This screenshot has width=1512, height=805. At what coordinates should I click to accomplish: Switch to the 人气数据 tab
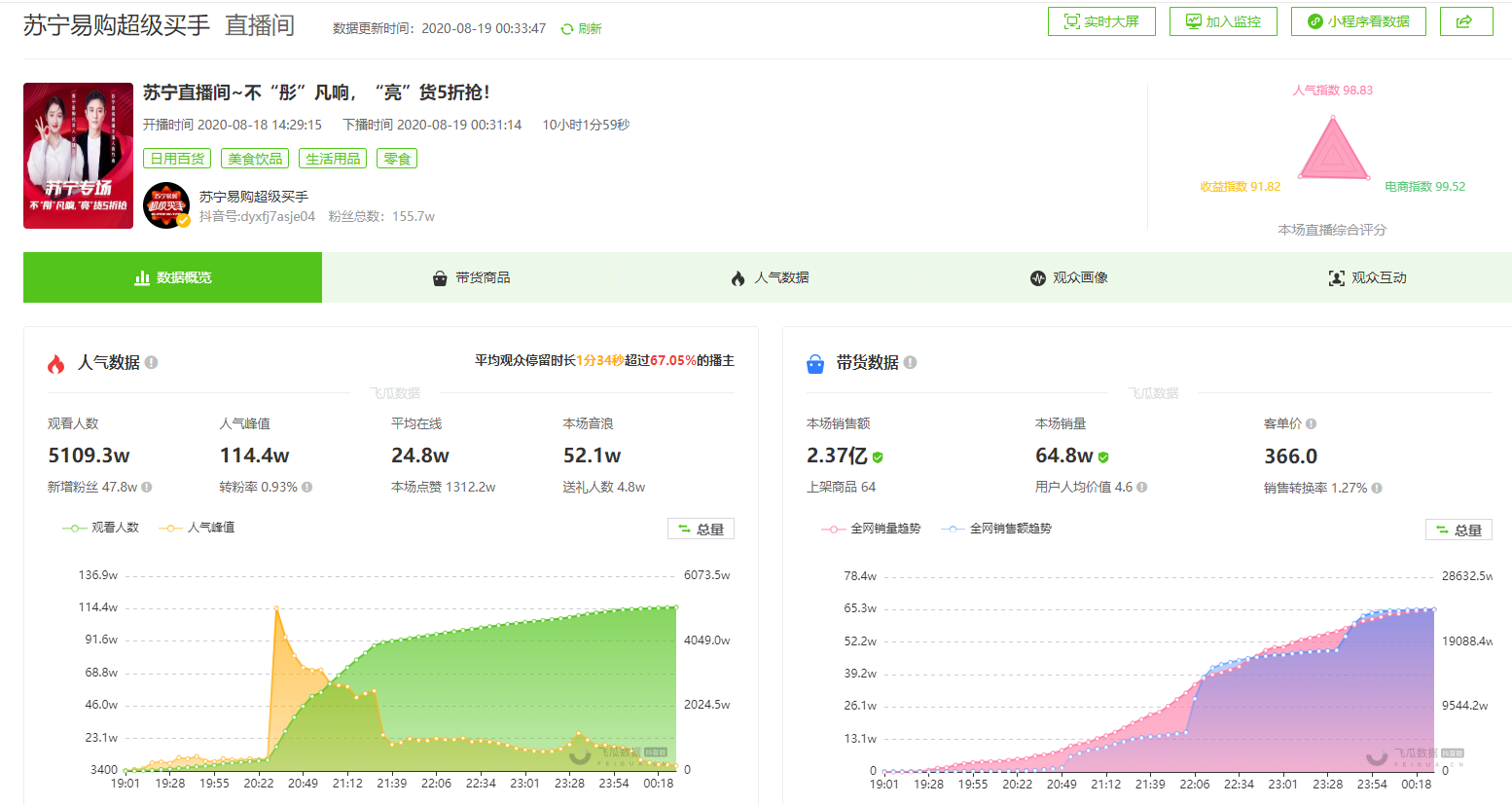tap(770, 277)
